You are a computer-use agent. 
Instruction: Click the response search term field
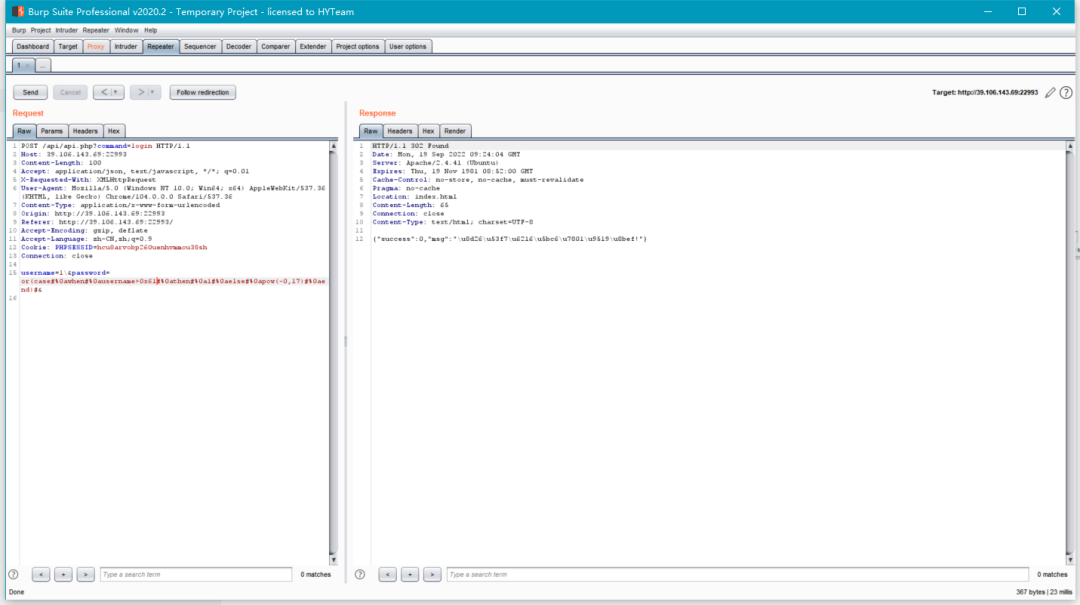[x=737, y=574]
